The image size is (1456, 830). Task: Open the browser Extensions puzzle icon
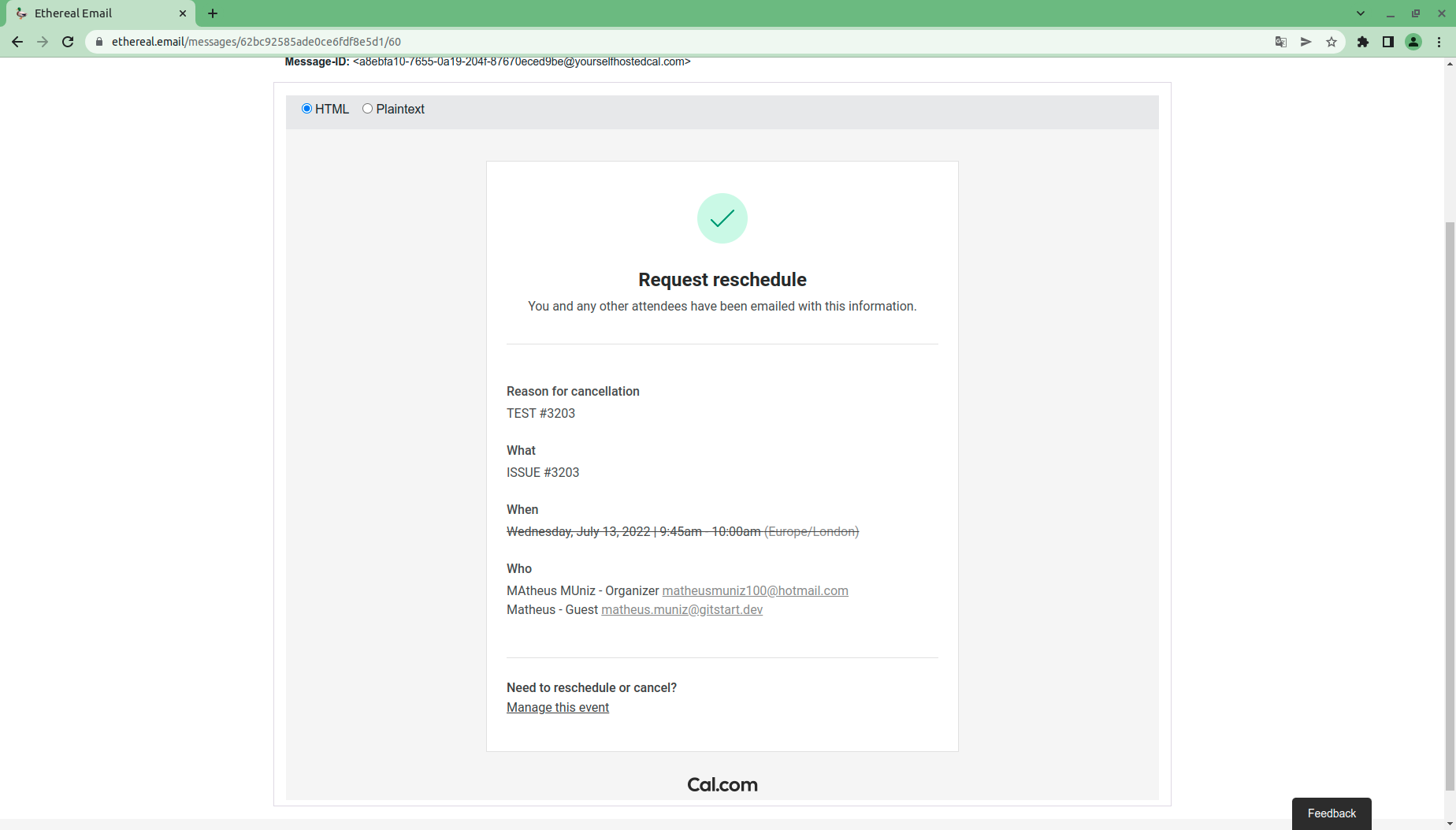1363,42
